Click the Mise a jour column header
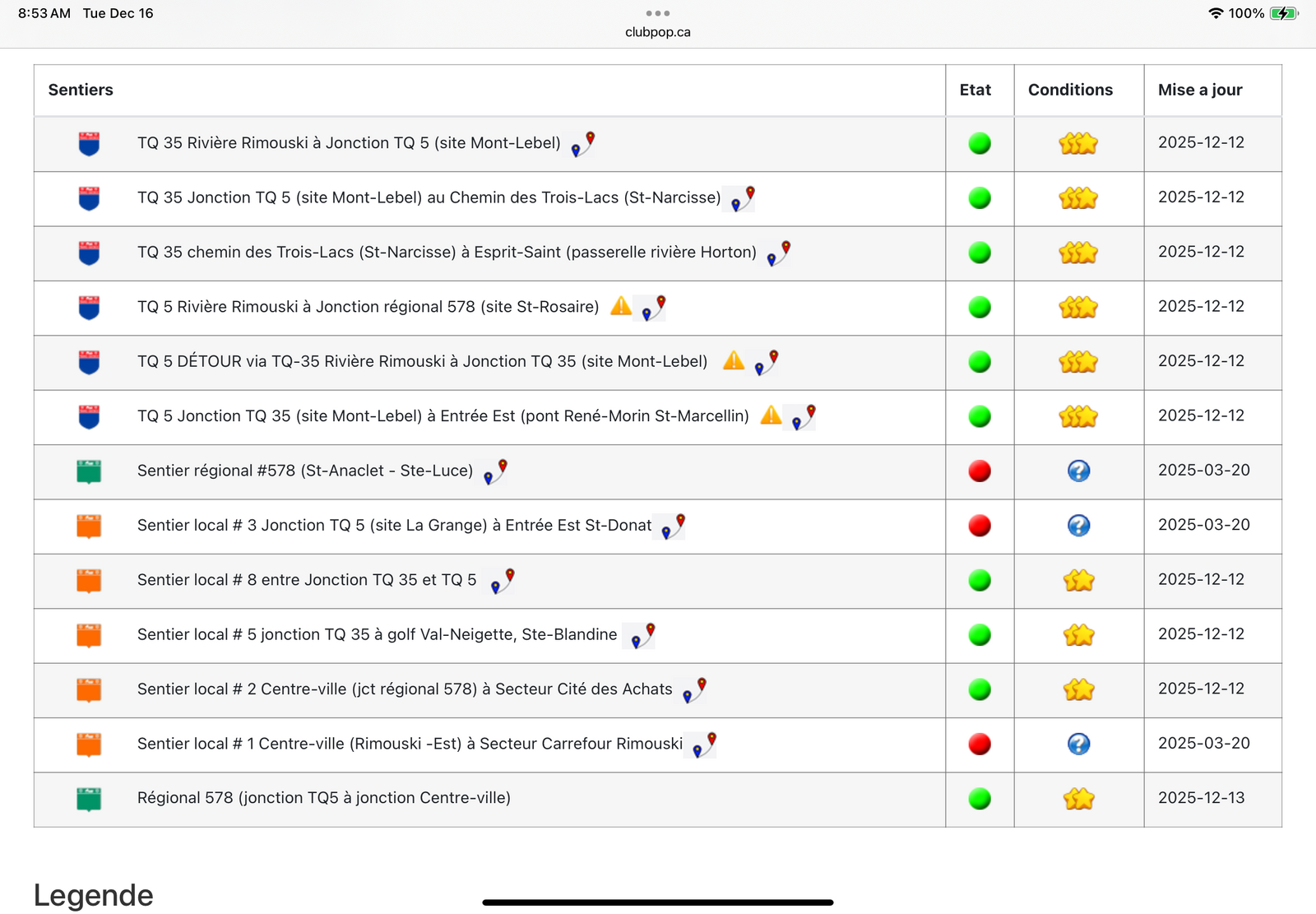 coord(1200,90)
